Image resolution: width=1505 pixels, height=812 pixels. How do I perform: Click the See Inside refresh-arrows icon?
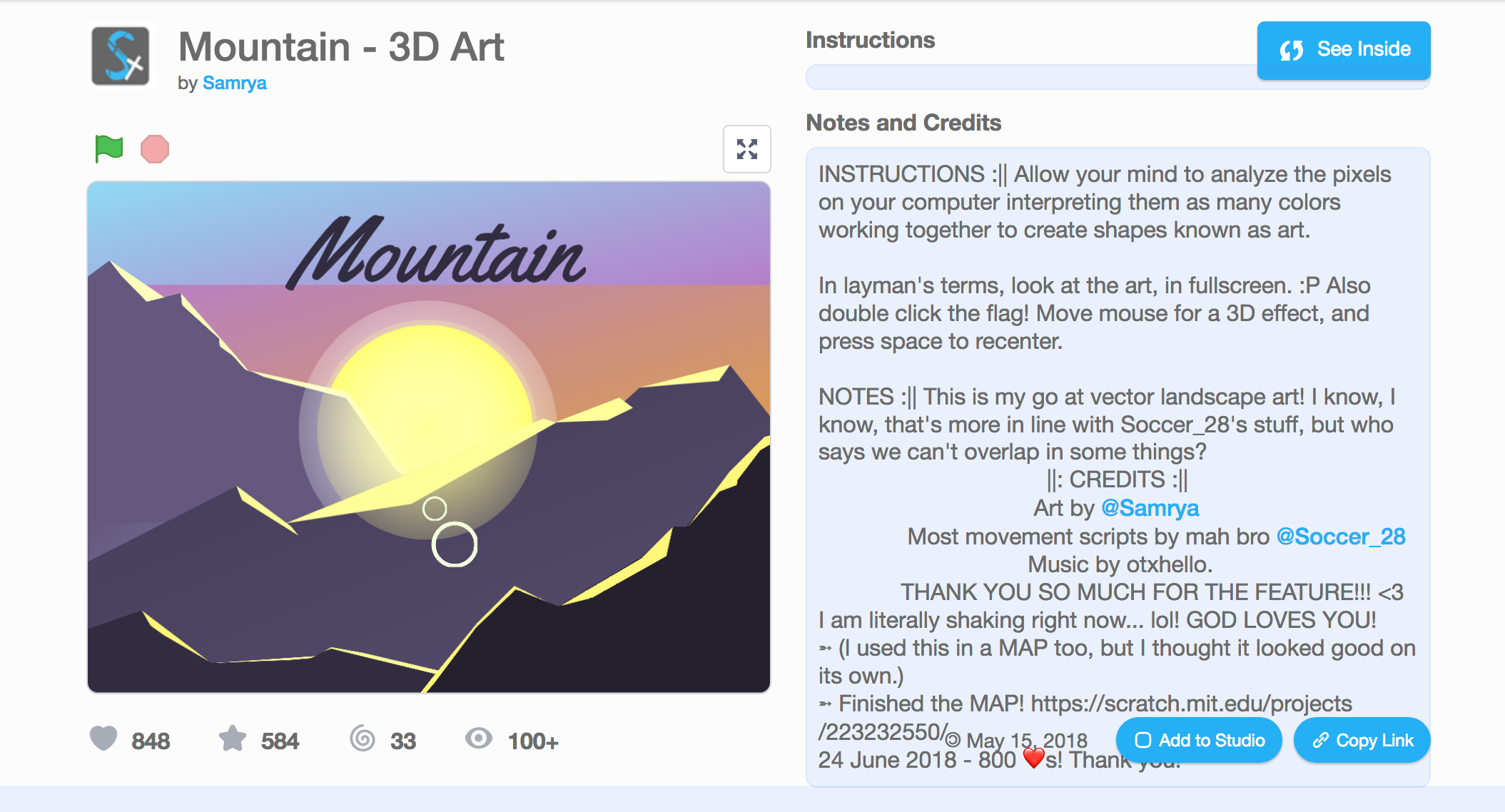pos(1294,49)
